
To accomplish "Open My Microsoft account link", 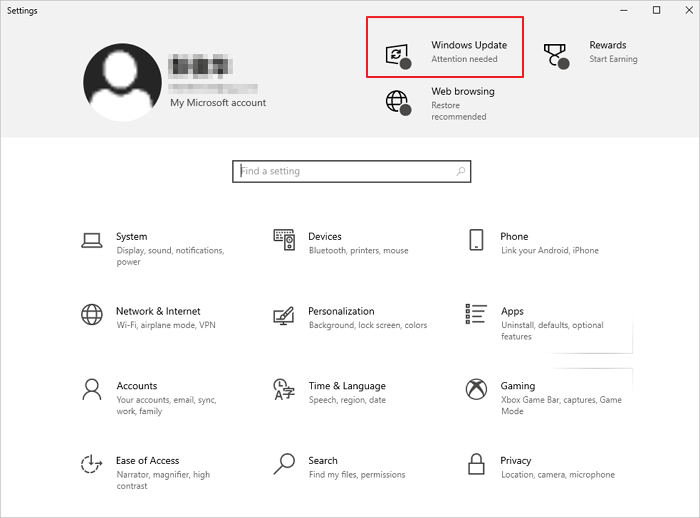I will (x=218, y=103).
